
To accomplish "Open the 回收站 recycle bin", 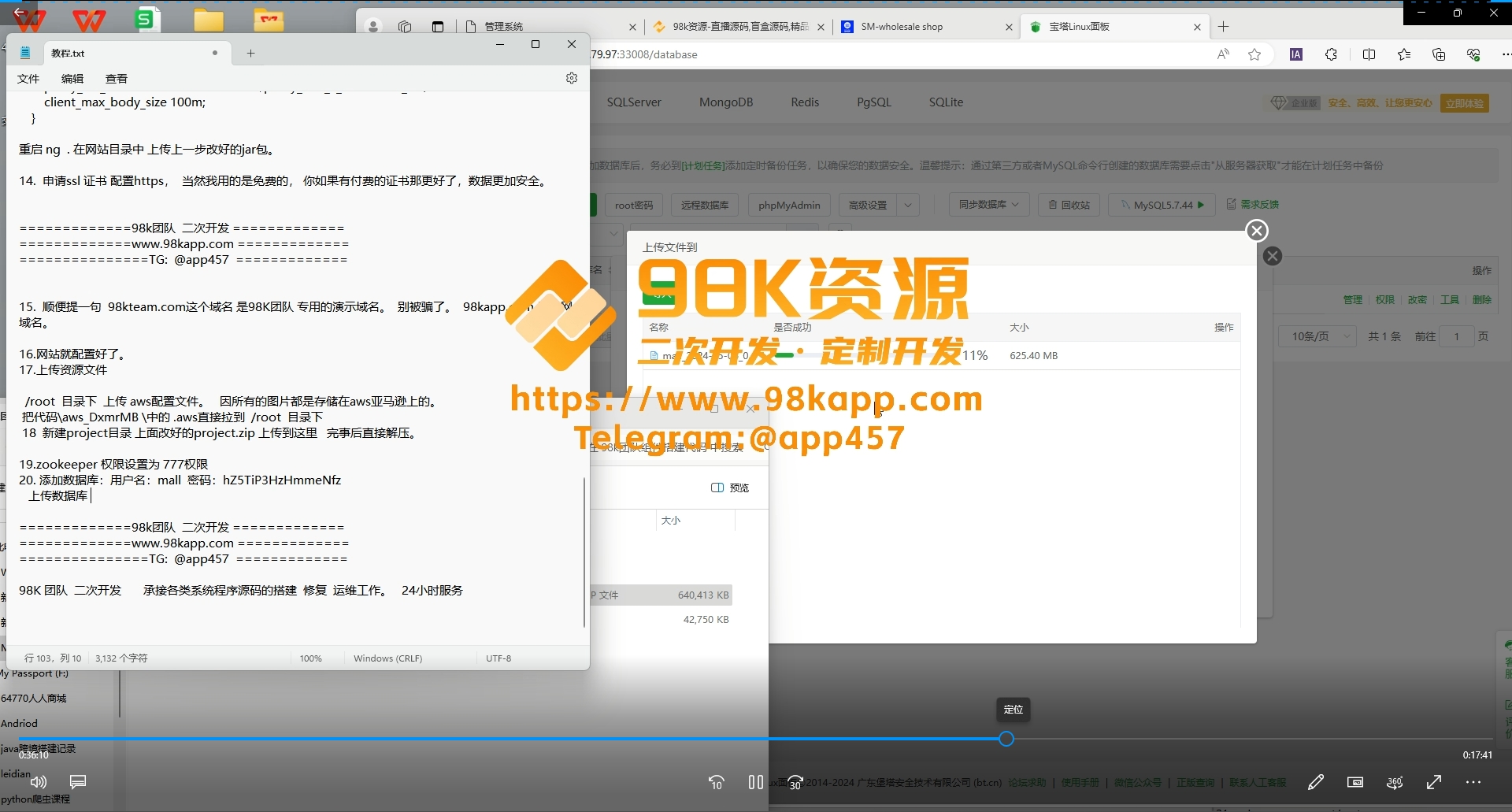I will point(1069,205).
